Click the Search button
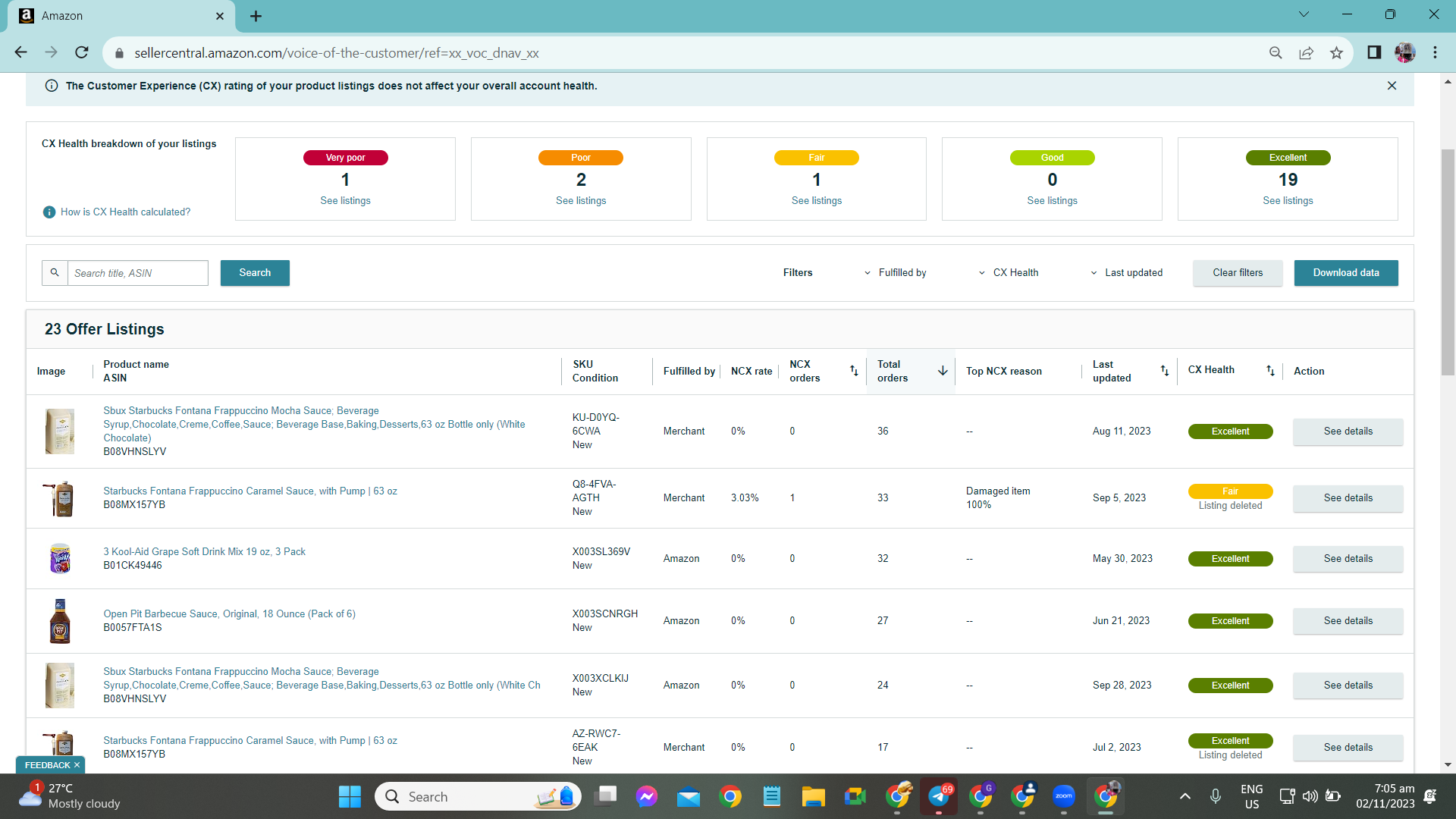1456x819 pixels. pyautogui.click(x=255, y=272)
